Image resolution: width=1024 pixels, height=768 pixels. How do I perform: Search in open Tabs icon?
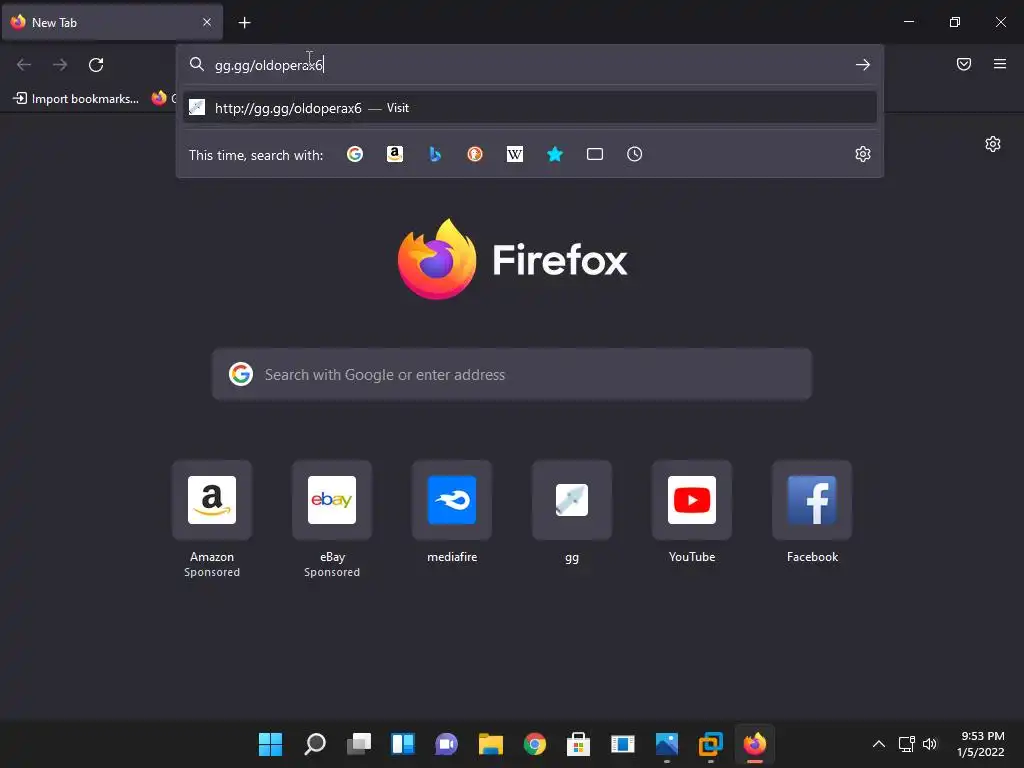(x=595, y=154)
